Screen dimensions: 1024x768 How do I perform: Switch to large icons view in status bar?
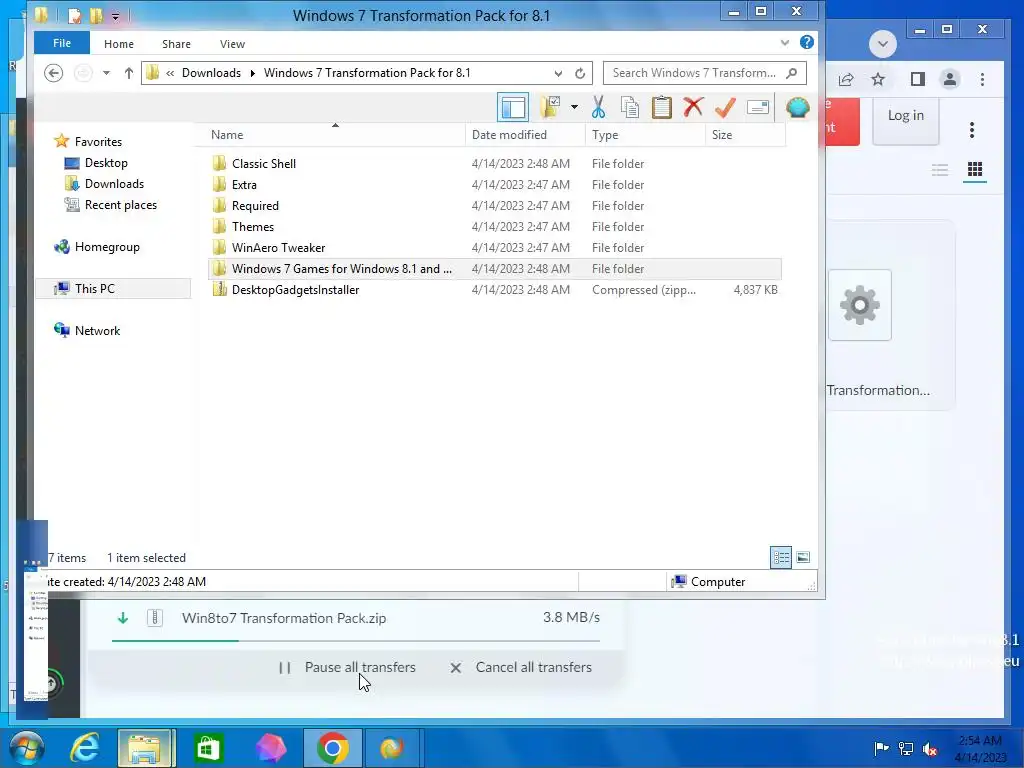point(803,558)
